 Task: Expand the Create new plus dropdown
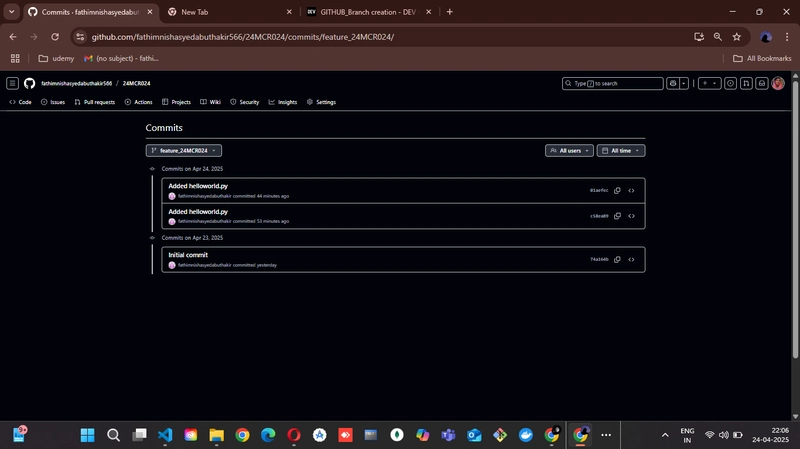[709, 83]
